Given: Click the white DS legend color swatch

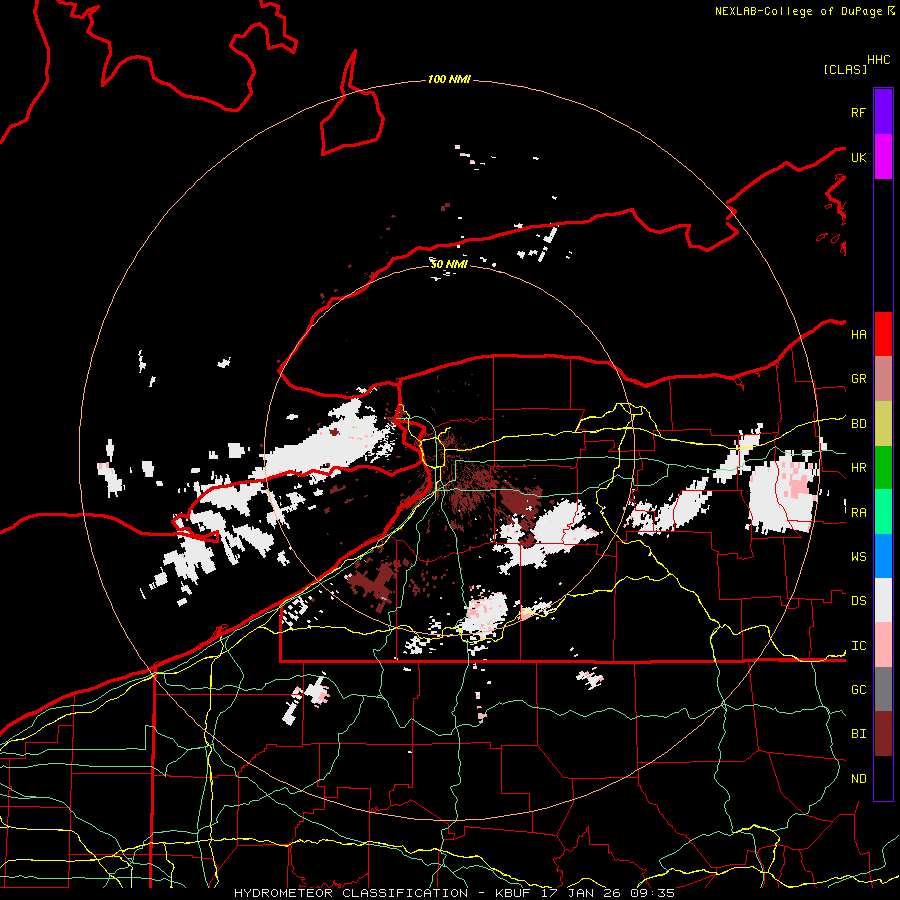Looking at the screenshot, I should [883, 600].
